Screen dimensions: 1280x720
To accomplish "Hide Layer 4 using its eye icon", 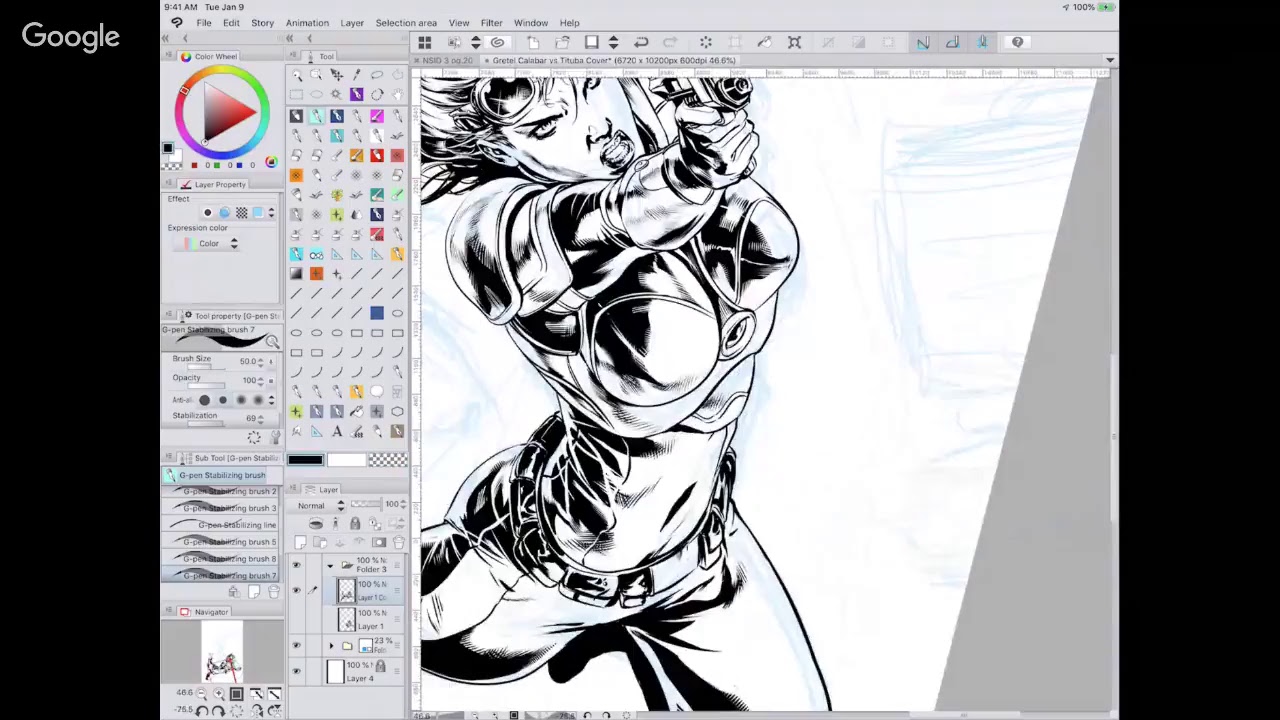I will point(296,671).
